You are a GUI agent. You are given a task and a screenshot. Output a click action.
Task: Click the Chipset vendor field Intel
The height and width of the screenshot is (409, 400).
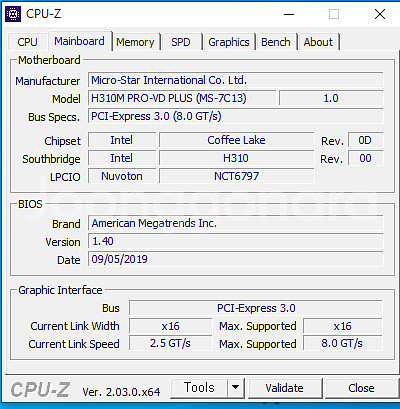pos(122,140)
